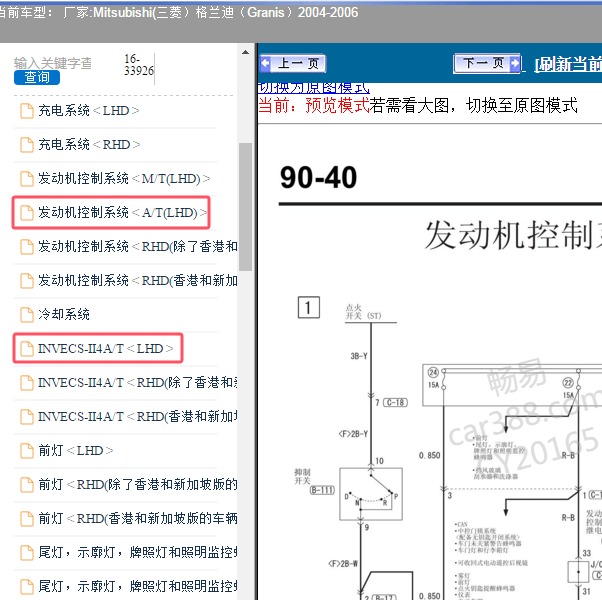
Task: Click document icon beside 充电系统 <LHD>
Action: (26, 111)
